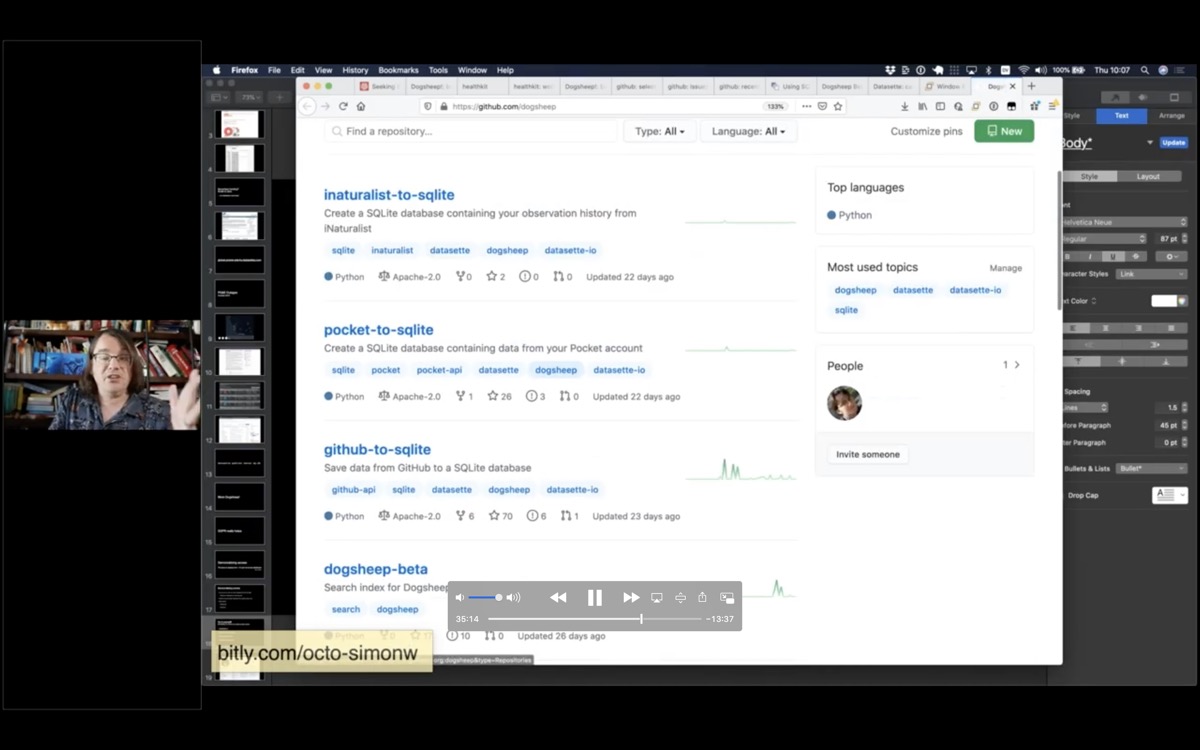This screenshot has height=750, width=1200.
Task: Open the dogsheep-beta repository
Action: (376, 570)
